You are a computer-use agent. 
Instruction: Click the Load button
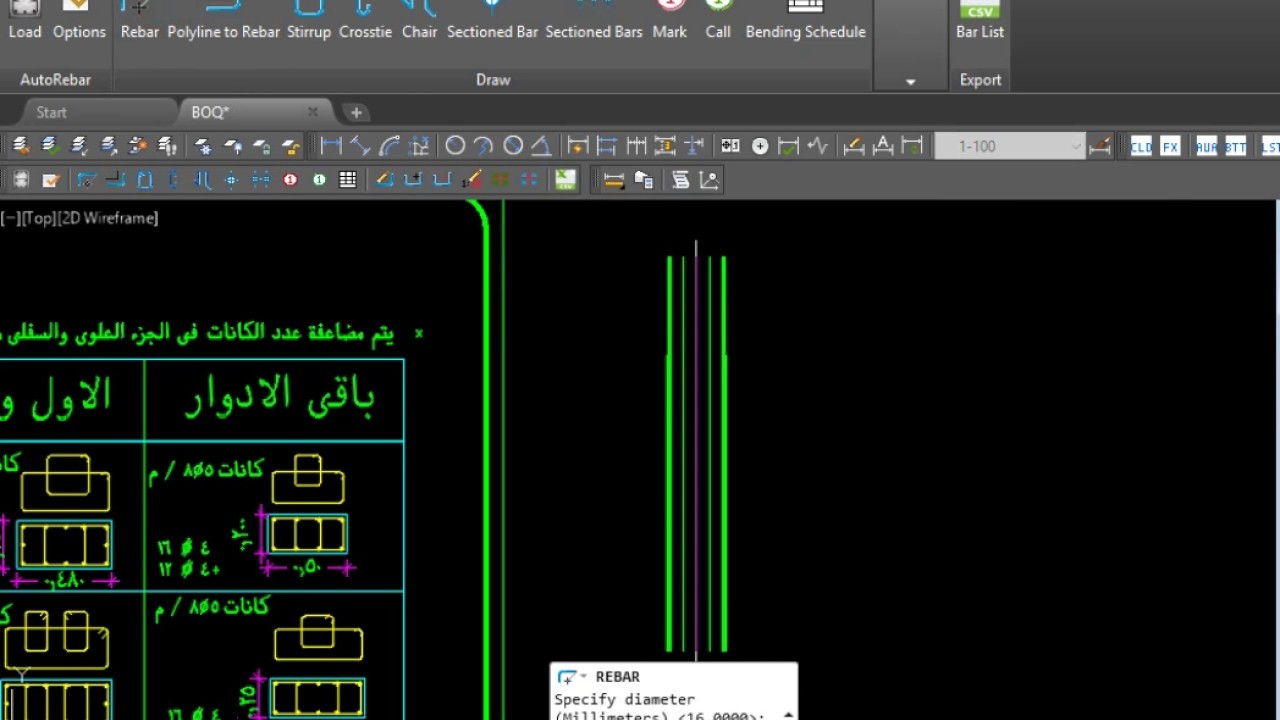pyautogui.click(x=25, y=20)
